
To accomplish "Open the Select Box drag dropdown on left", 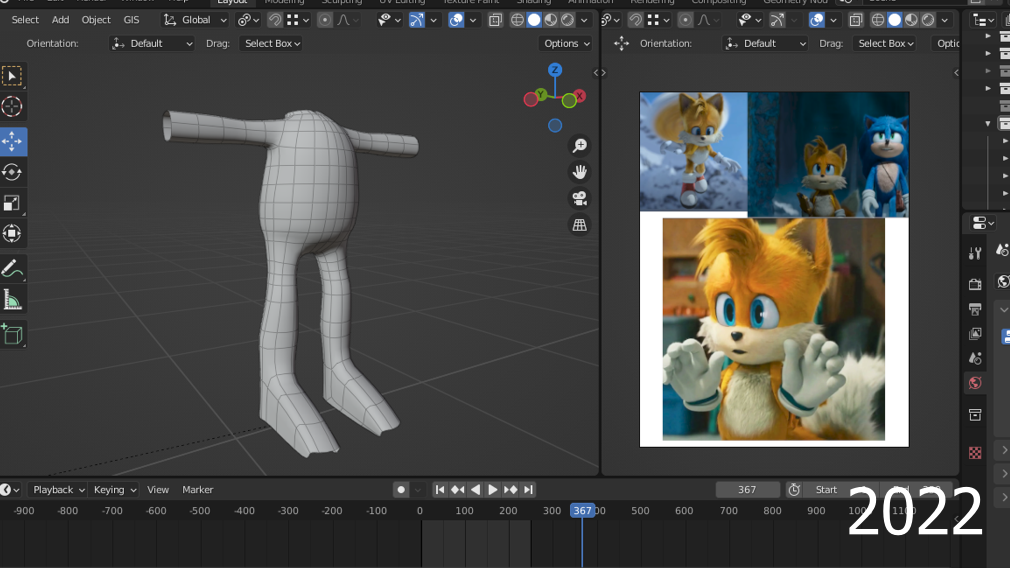I will pos(272,43).
